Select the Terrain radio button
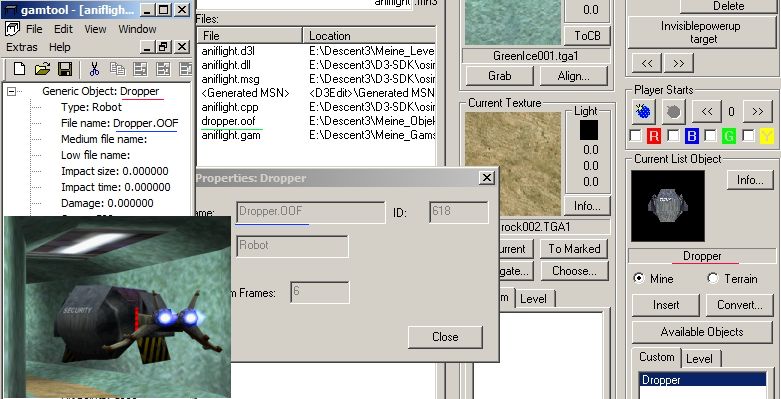Image resolution: width=781 pixels, height=399 pixels. pyautogui.click(x=713, y=278)
